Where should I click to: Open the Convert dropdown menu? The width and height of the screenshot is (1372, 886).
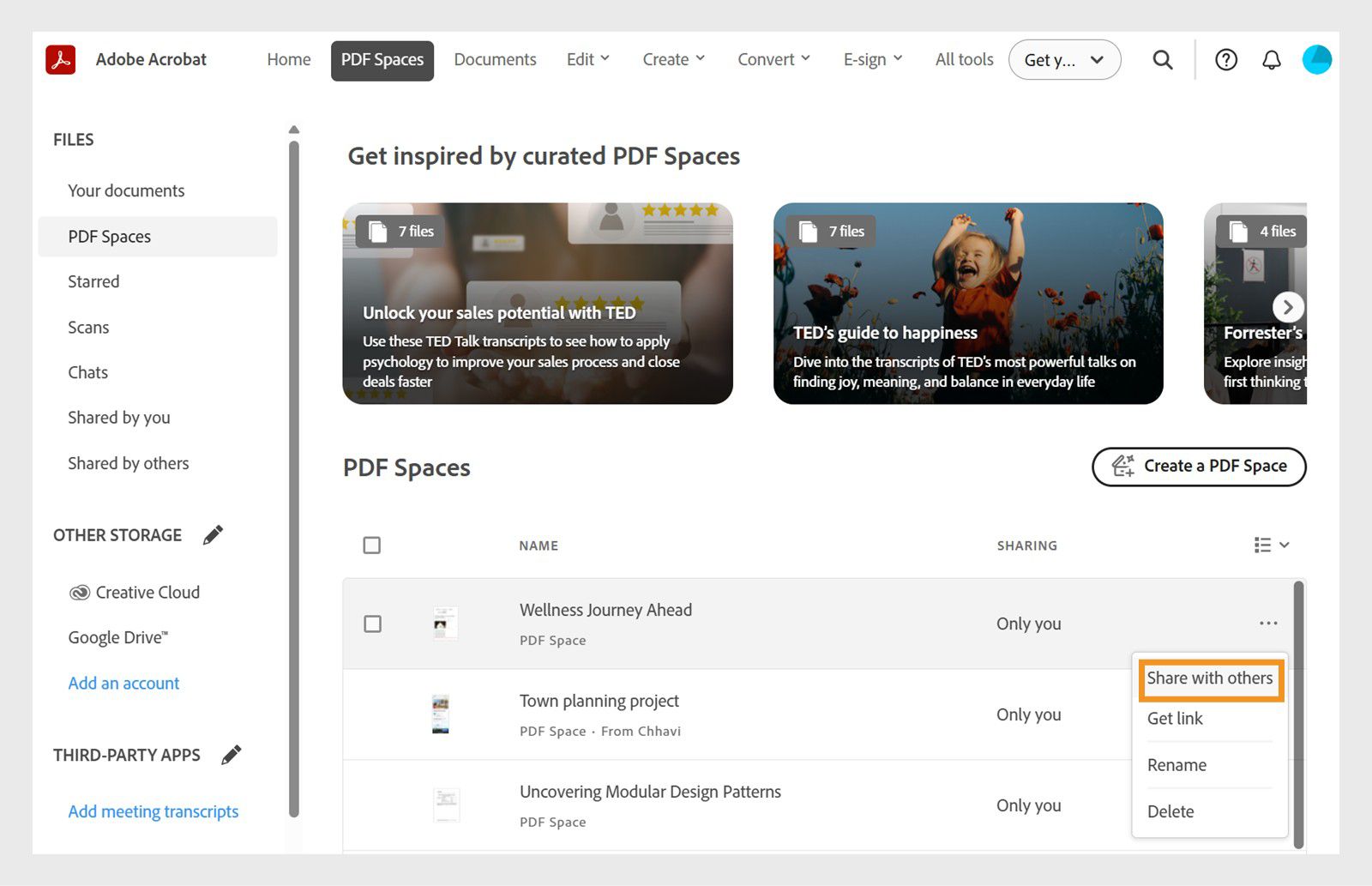[773, 59]
